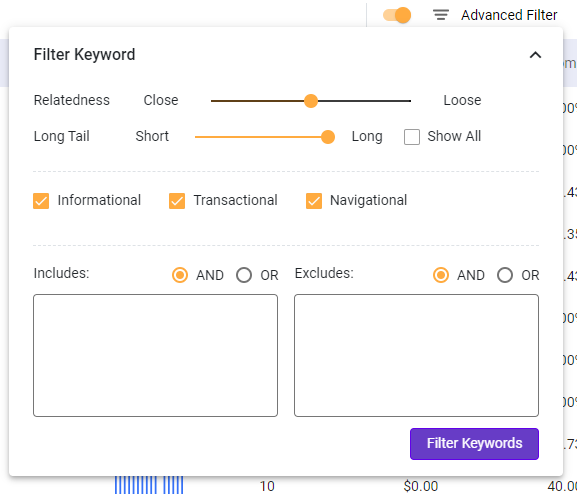Click the Advanced Filter lines icon
This screenshot has width=577, height=496.
click(440, 15)
